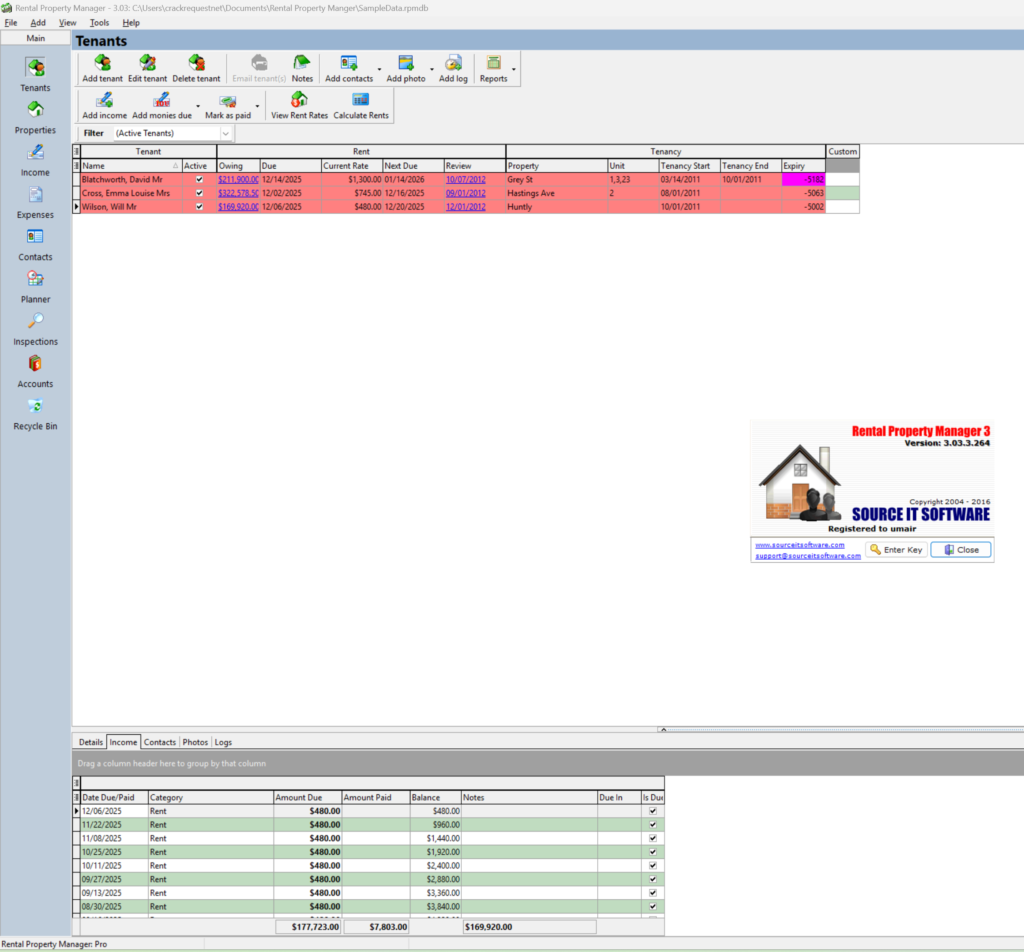Viewport: 1024px width, 952px height.
Task: Open the Filter (Active Tenants) dropdown
Action: coord(225,133)
